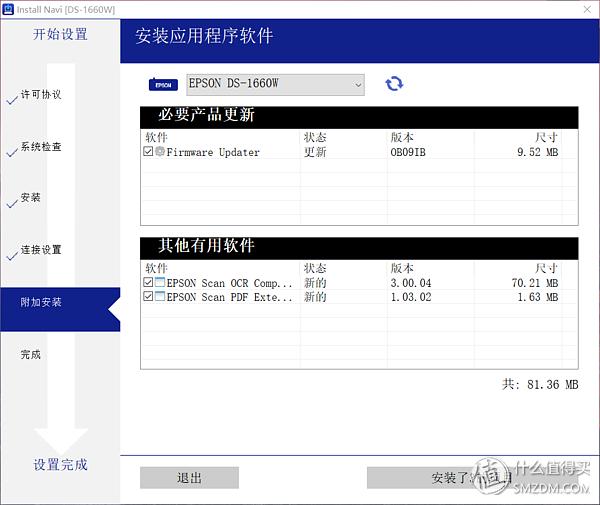Open the EPSON DS-1660W product dropdown

pyautogui.click(x=276, y=85)
